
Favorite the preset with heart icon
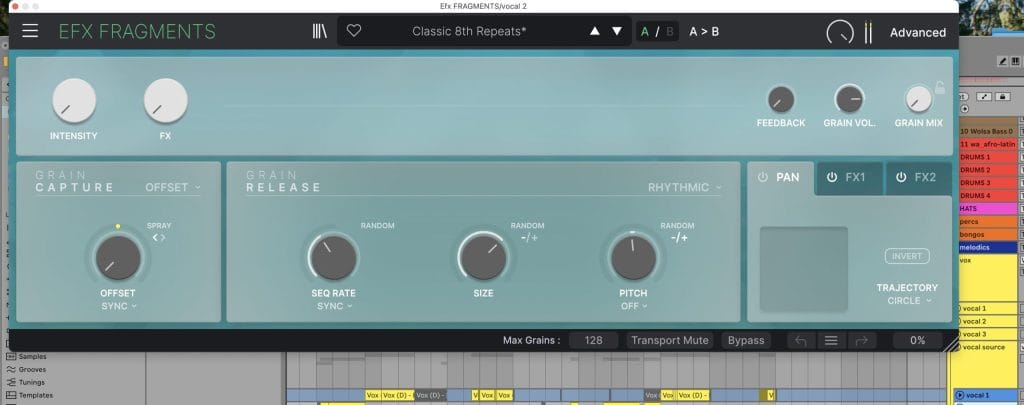click(353, 31)
